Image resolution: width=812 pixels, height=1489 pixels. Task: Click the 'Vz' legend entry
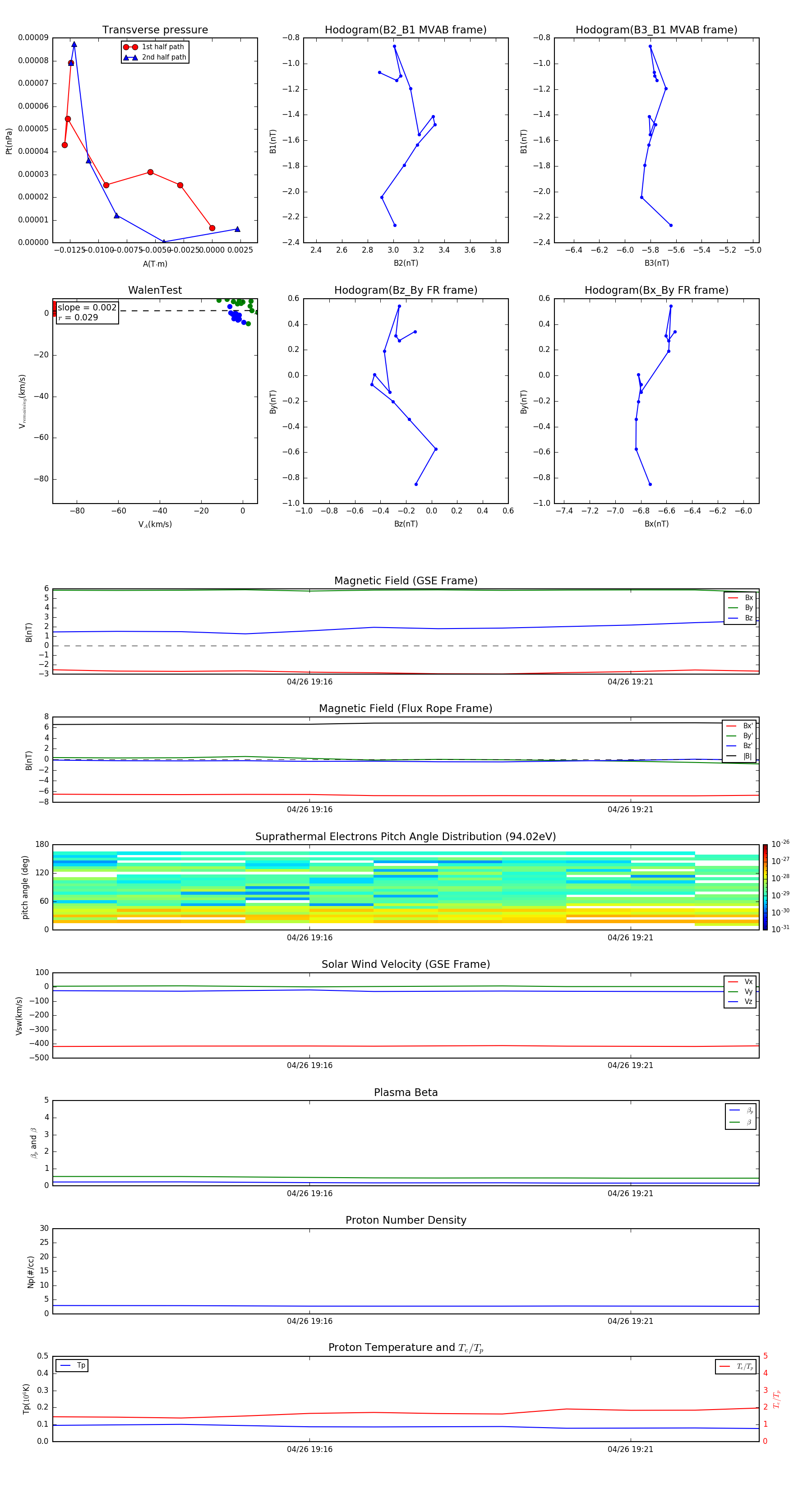point(741,1002)
